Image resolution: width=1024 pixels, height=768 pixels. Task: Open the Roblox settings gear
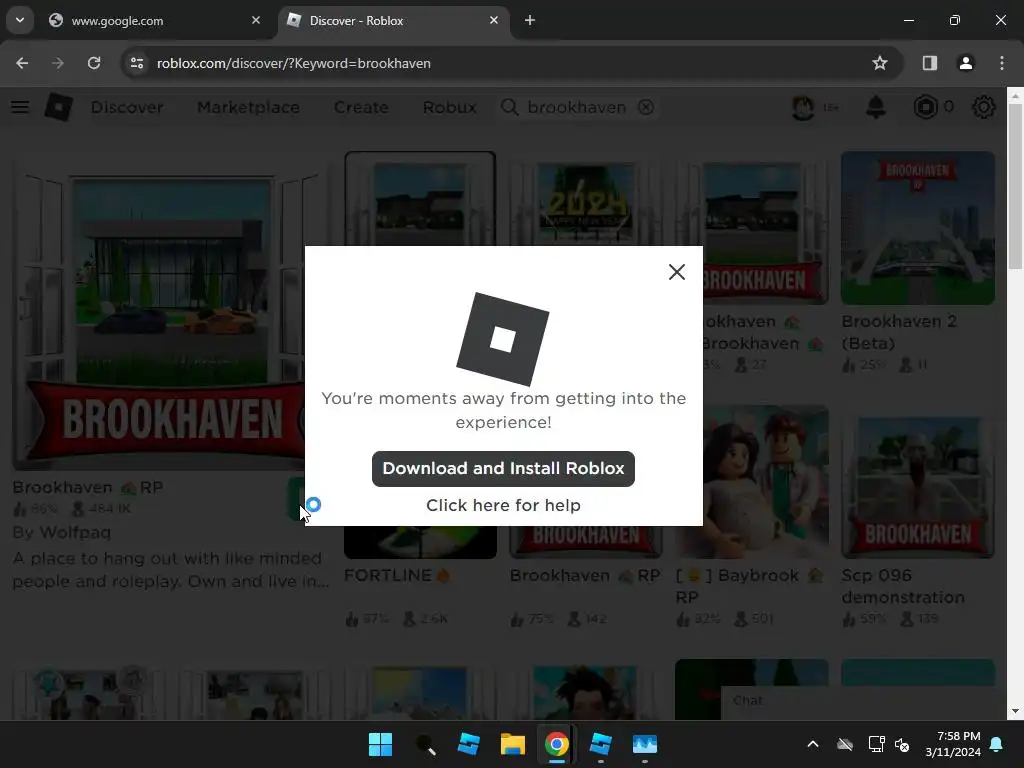click(984, 107)
